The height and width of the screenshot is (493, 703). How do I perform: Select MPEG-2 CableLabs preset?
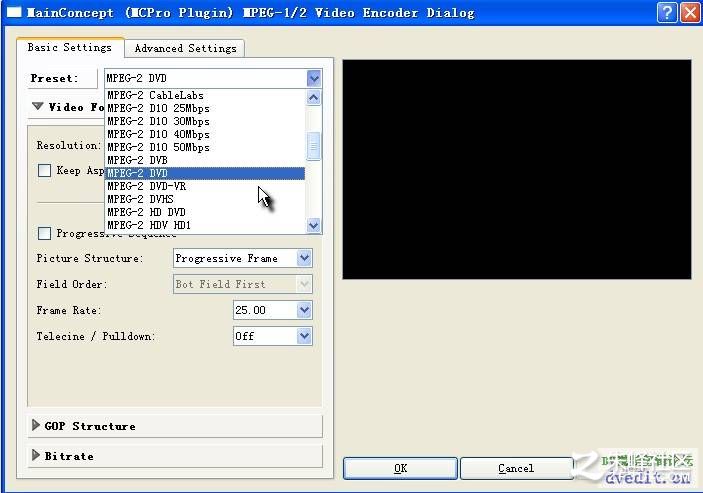(205, 95)
